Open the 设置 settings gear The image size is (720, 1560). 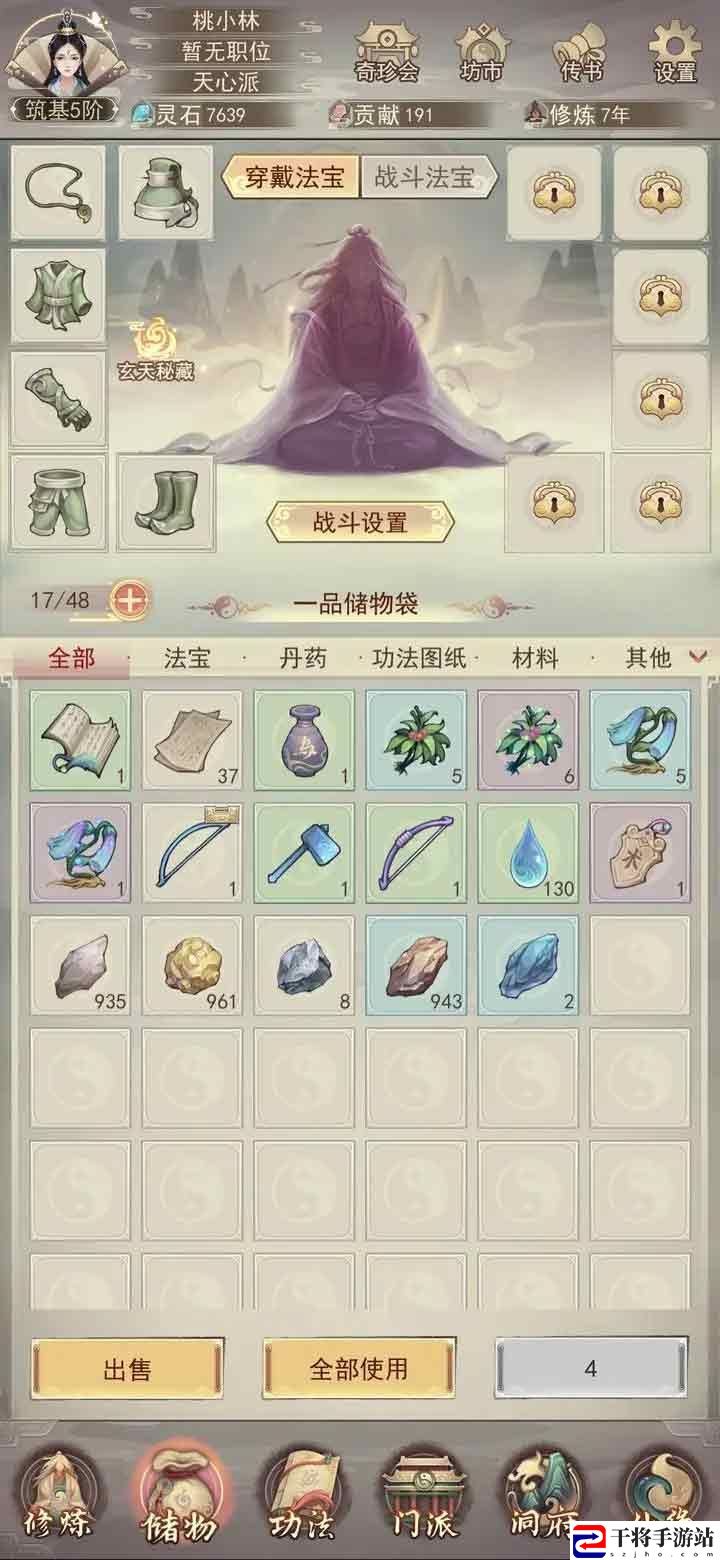tap(675, 50)
